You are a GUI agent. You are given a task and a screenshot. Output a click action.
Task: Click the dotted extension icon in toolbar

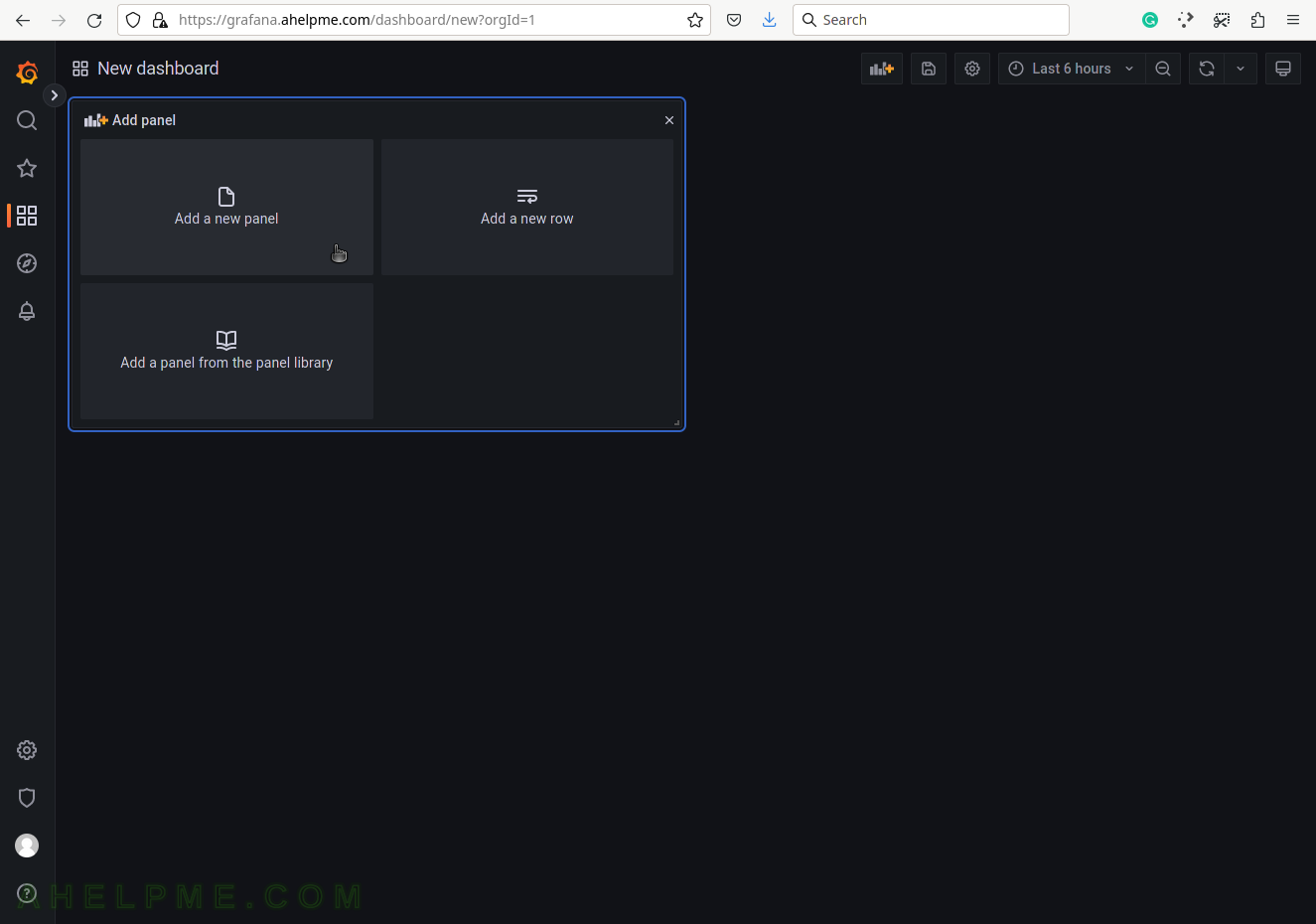pos(1186,20)
